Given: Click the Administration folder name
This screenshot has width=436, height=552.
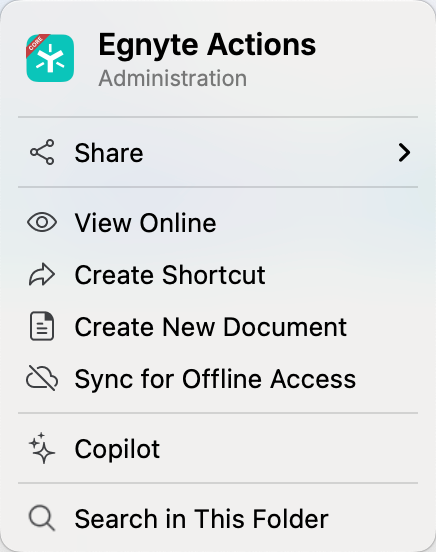Looking at the screenshot, I should (173, 78).
